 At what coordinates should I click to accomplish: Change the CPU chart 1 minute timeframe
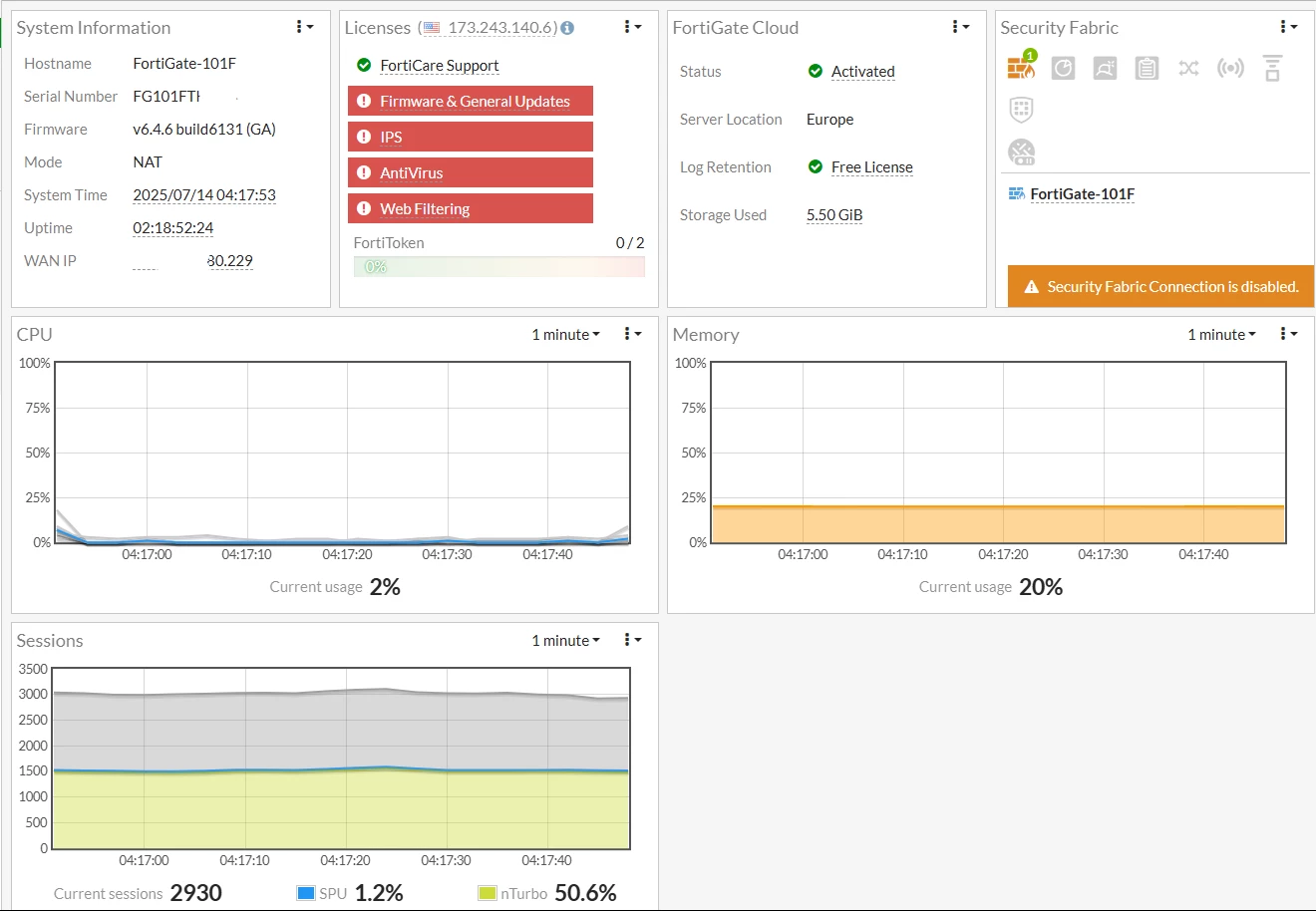[x=565, y=335]
